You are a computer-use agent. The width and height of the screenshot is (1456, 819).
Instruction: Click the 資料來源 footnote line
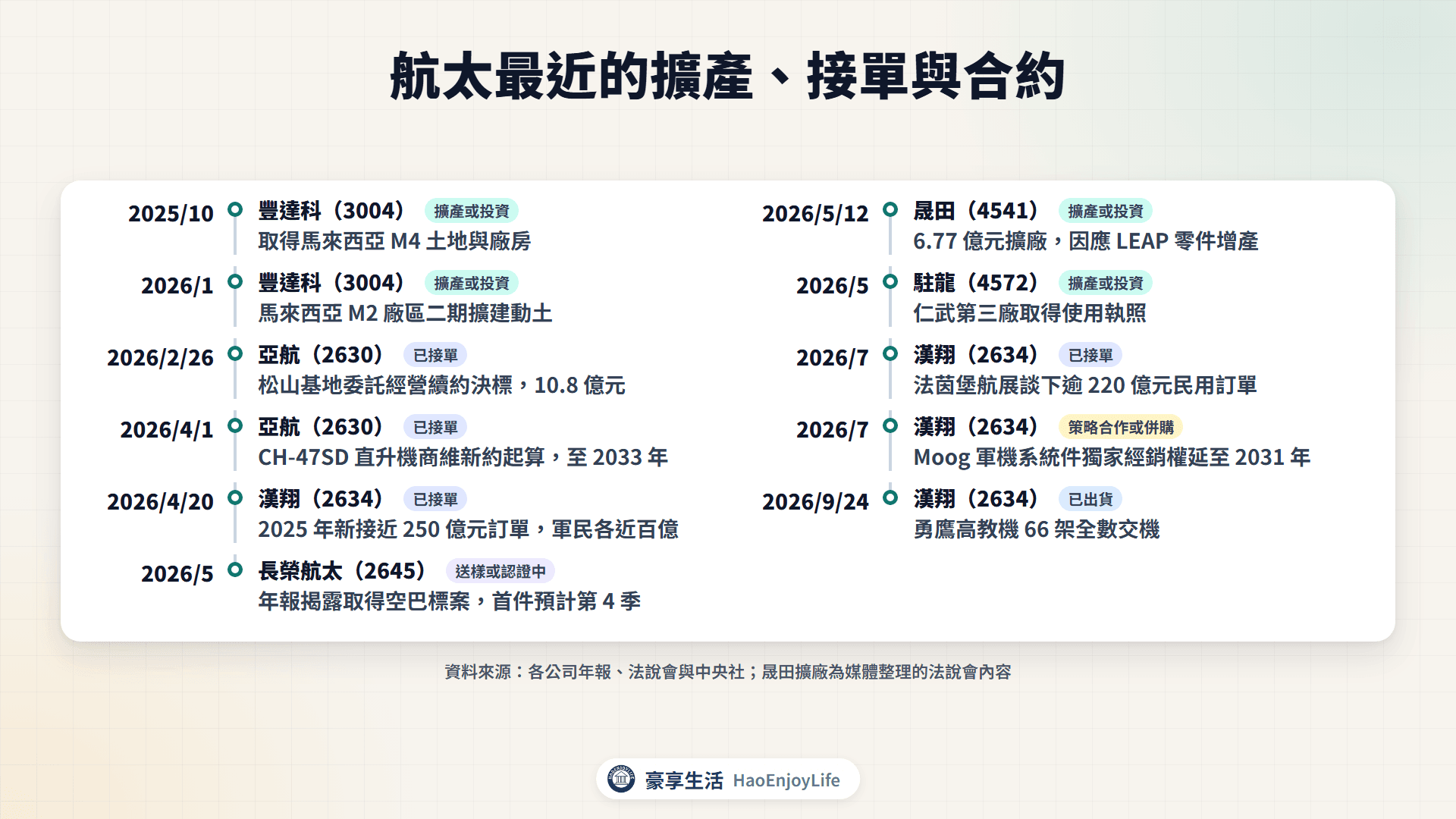click(728, 672)
